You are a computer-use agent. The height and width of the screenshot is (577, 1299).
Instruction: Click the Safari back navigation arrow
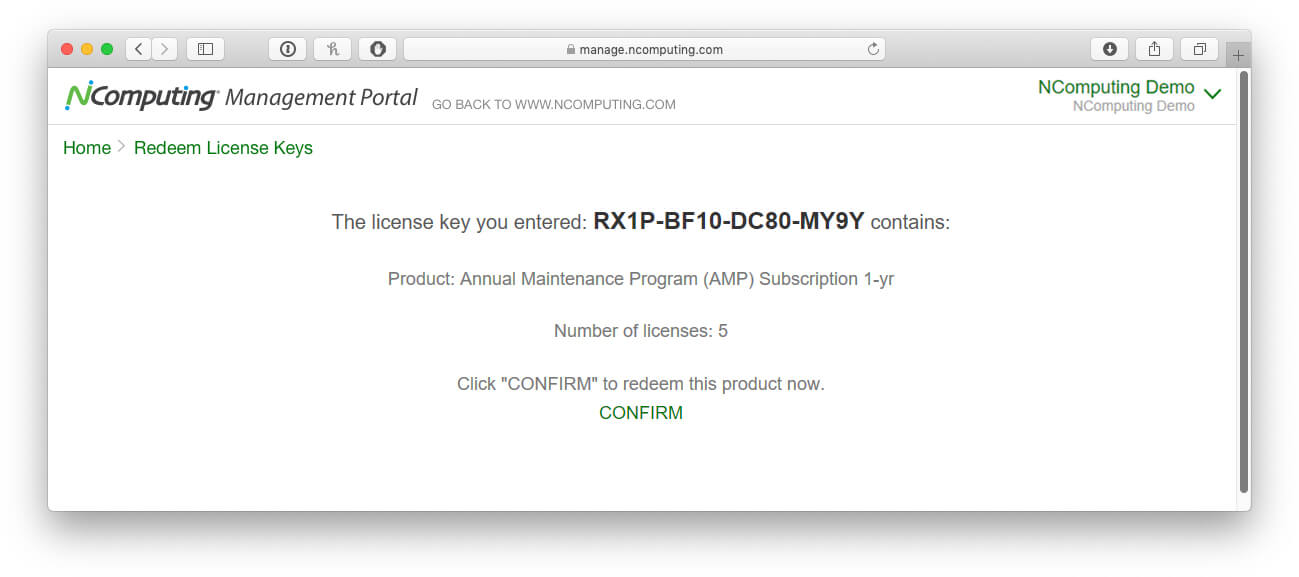pos(138,49)
